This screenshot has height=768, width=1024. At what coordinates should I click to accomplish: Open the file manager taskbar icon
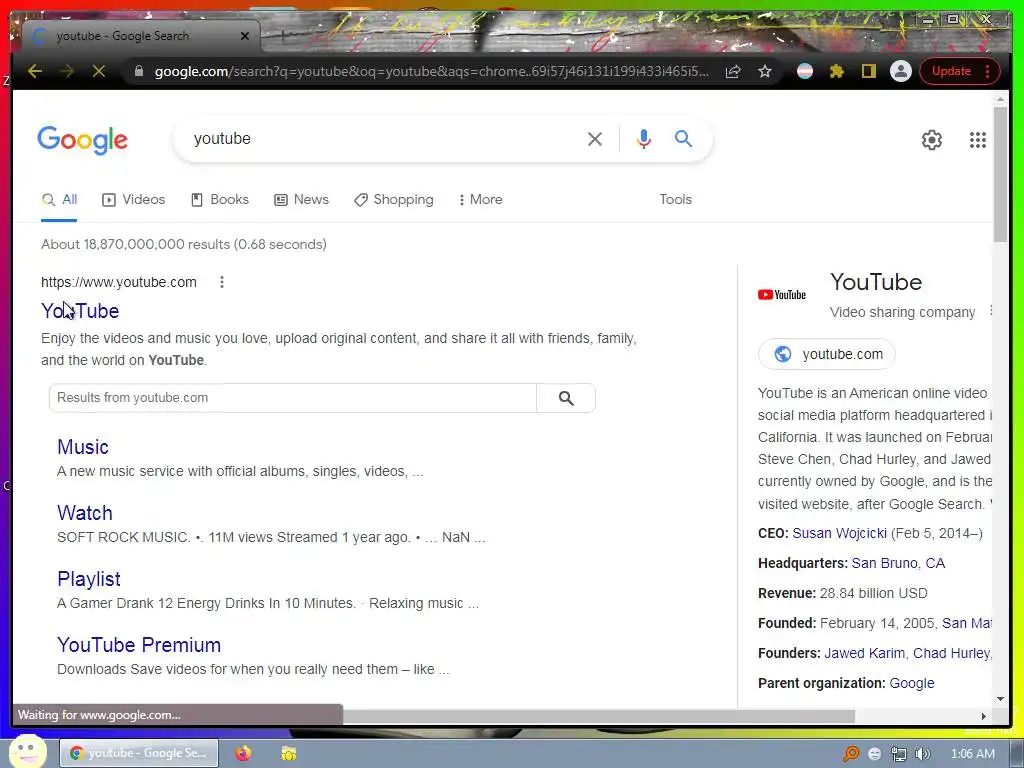click(x=289, y=753)
